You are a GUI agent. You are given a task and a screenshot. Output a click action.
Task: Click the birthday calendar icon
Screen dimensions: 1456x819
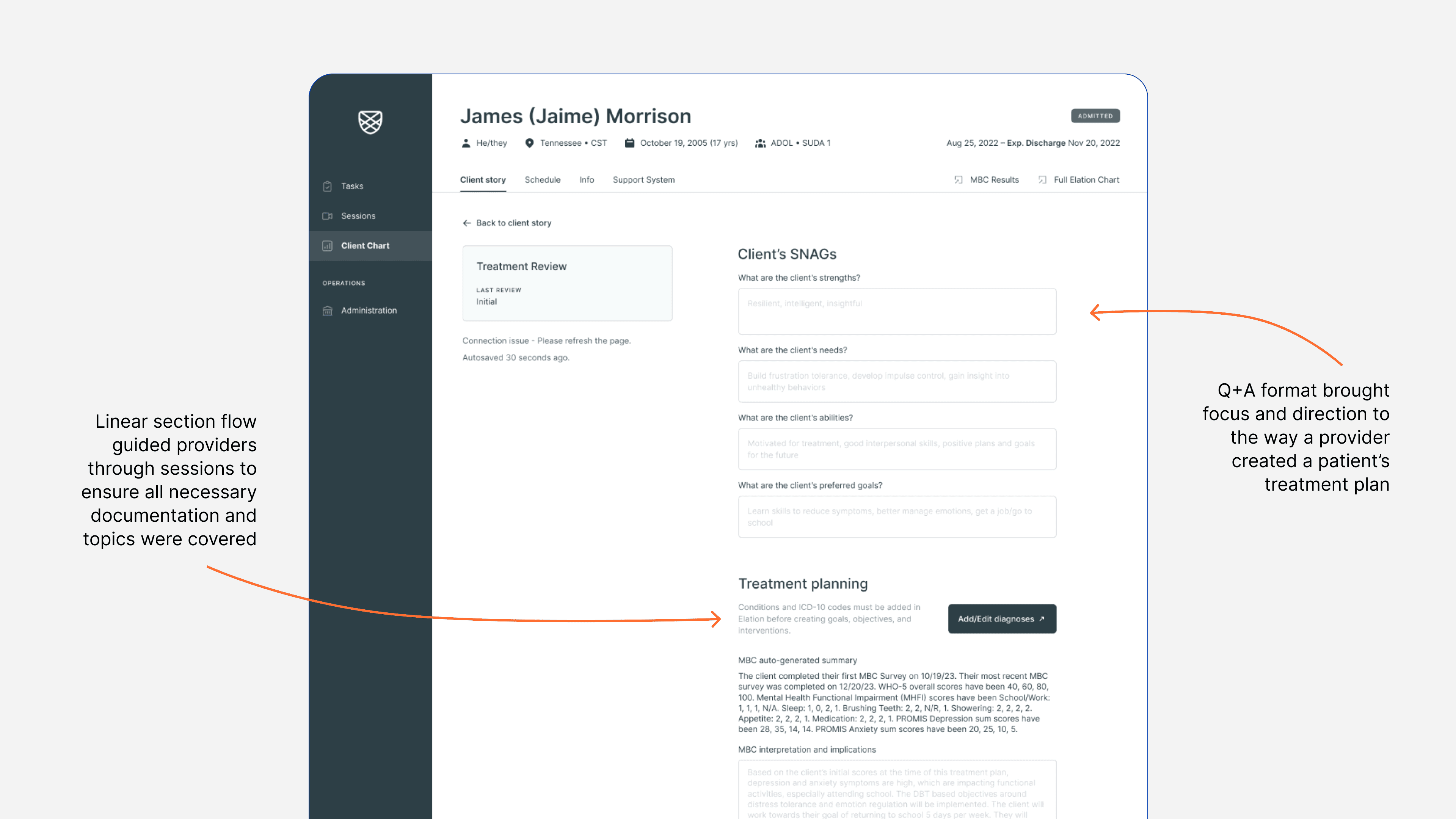pos(629,143)
